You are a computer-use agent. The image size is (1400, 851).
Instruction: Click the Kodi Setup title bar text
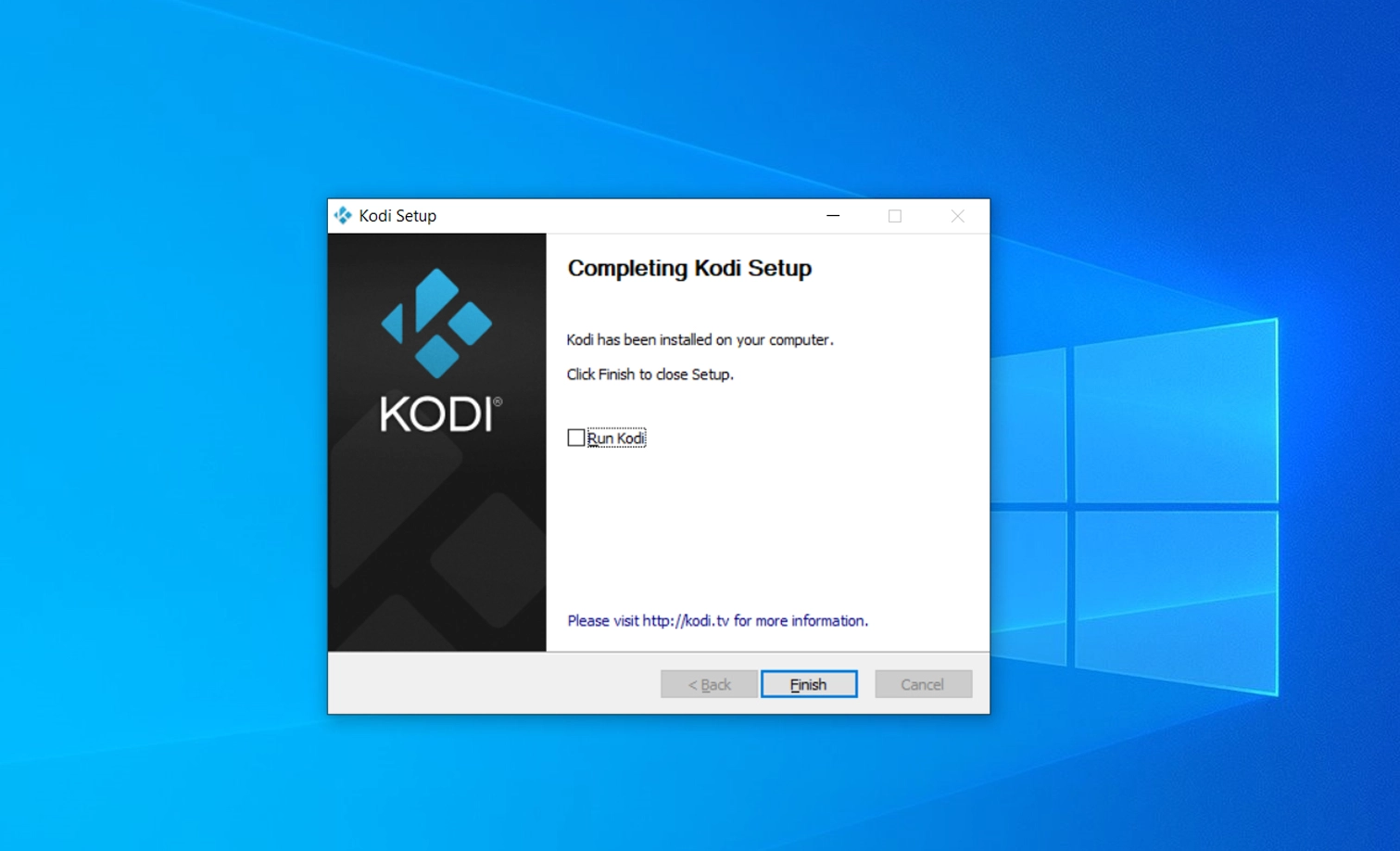(x=397, y=216)
